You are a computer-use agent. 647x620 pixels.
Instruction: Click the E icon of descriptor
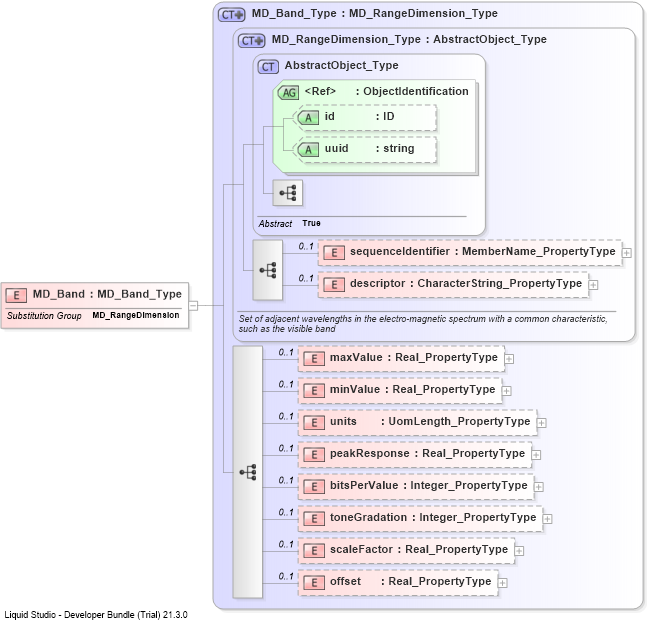[334, 285]
